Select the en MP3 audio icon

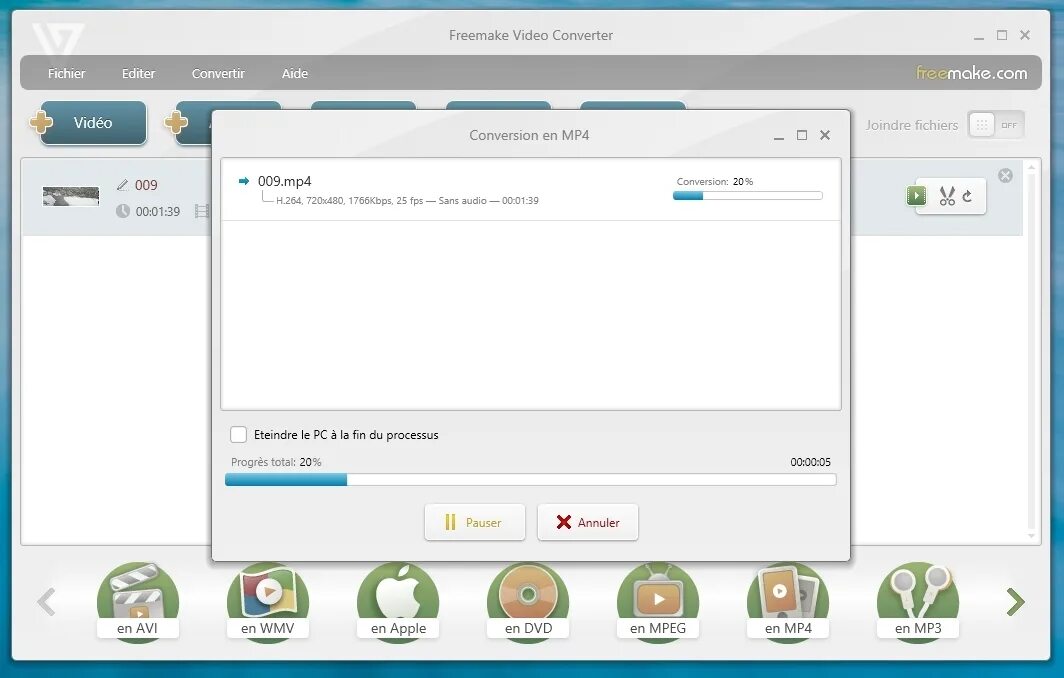(918, 601)
